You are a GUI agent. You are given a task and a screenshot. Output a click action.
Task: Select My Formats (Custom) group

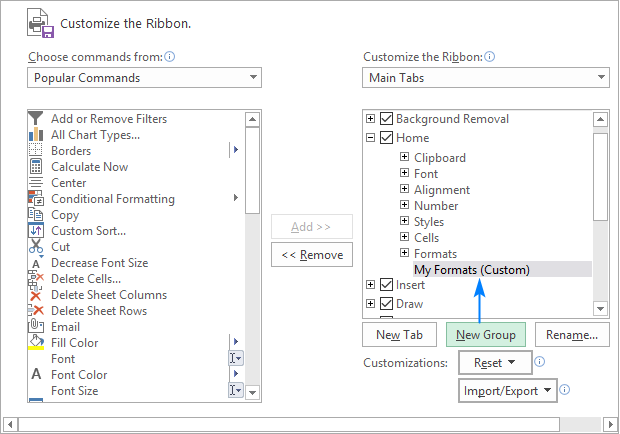(x=471, y=269)
